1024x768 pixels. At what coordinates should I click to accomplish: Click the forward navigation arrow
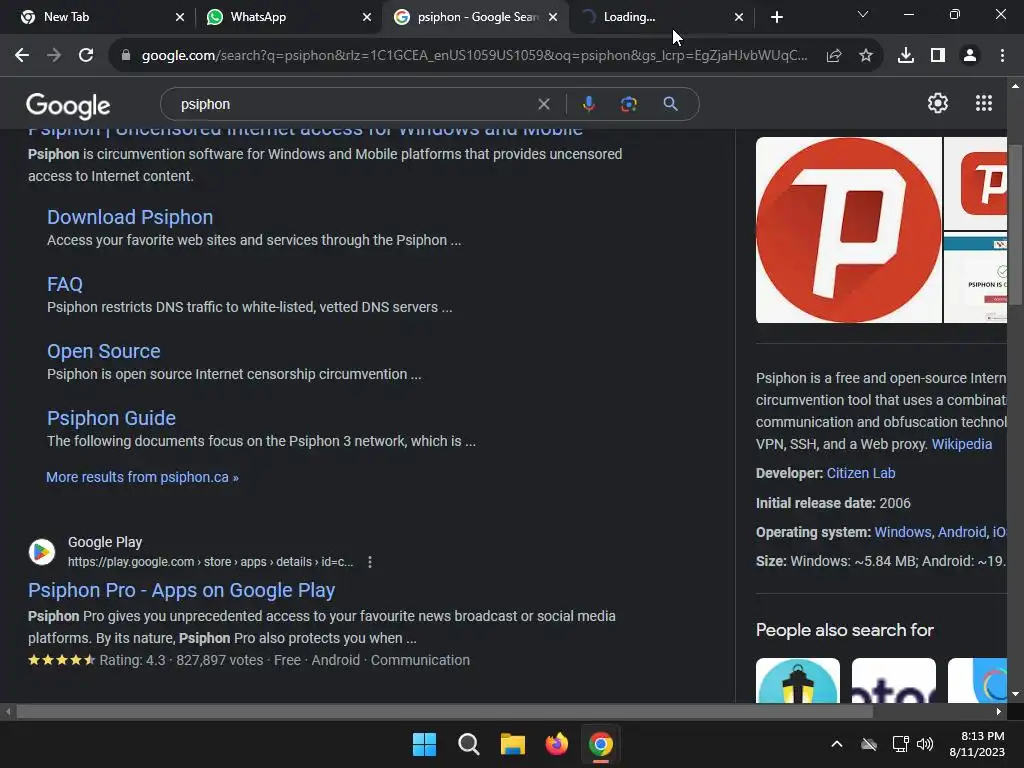pos(54,56)
